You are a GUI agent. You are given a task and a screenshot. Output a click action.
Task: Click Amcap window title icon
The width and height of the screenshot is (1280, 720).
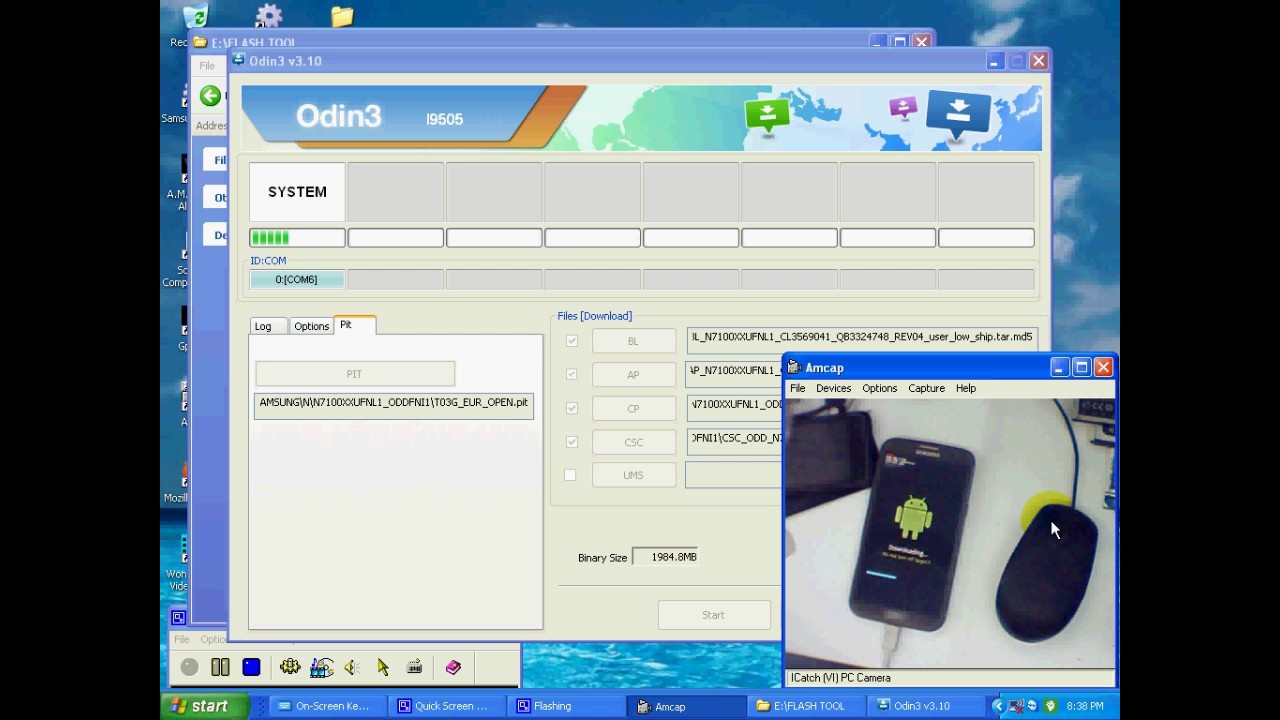point(794,367)
